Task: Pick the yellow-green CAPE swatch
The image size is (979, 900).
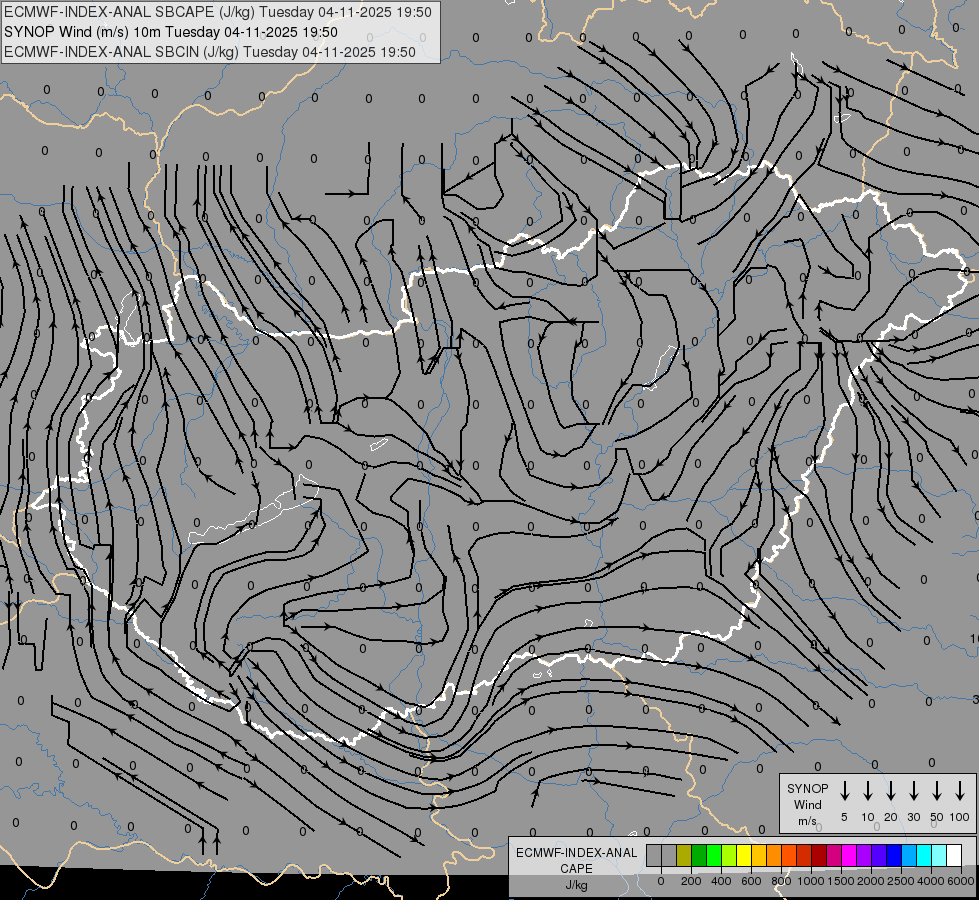Action: pos(729,855)
